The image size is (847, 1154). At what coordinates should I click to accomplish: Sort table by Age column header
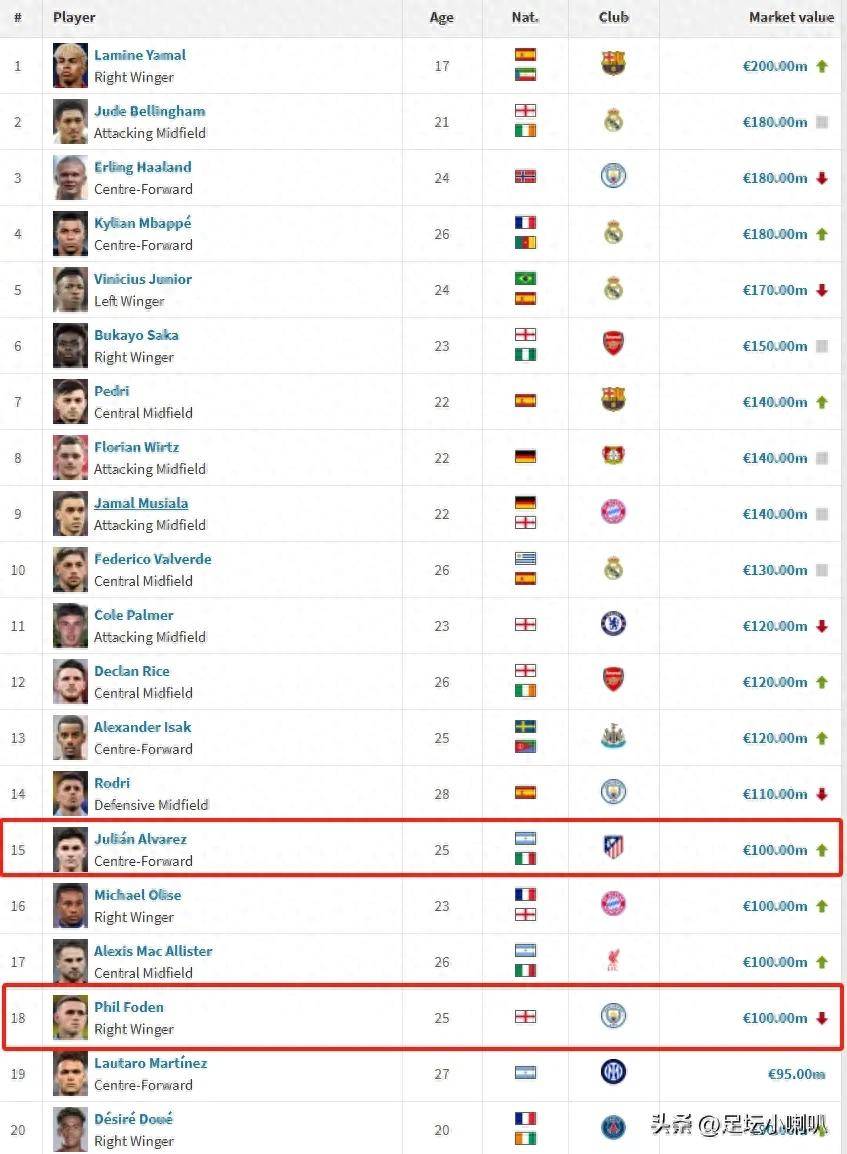point(442,17)
